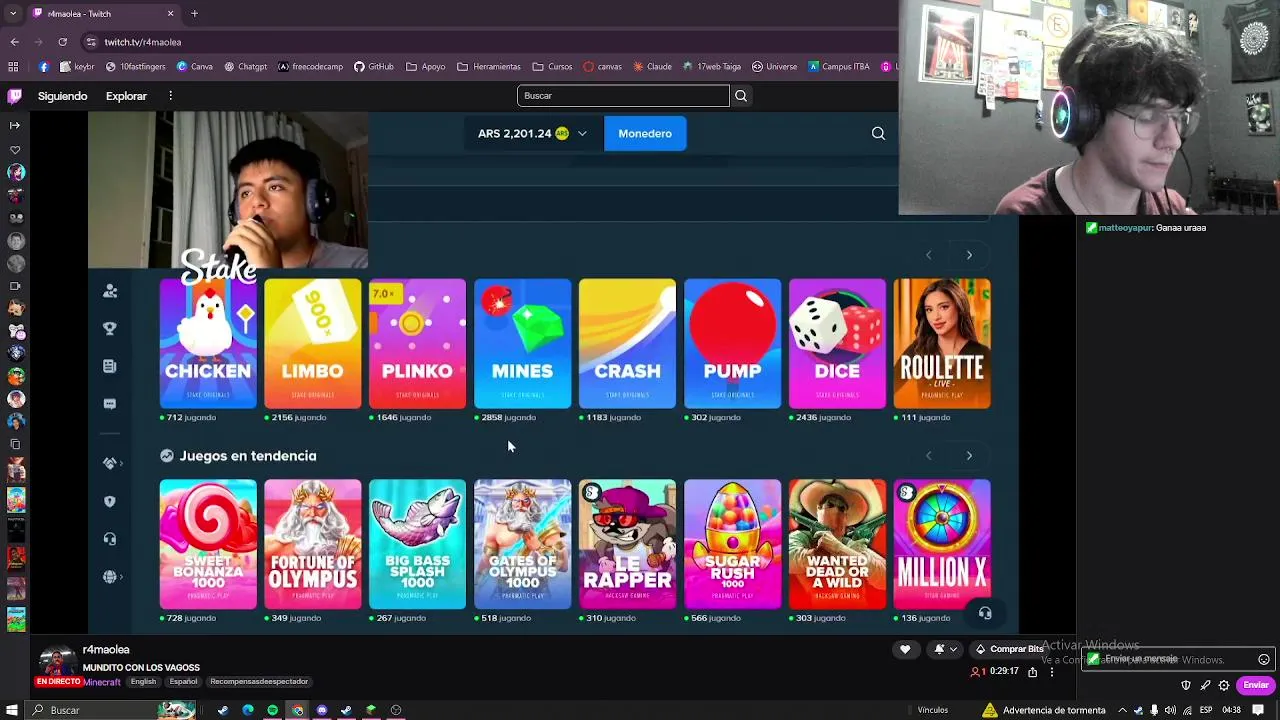
Task: Follow channel with the heart icon
Action: coord(905,649)
